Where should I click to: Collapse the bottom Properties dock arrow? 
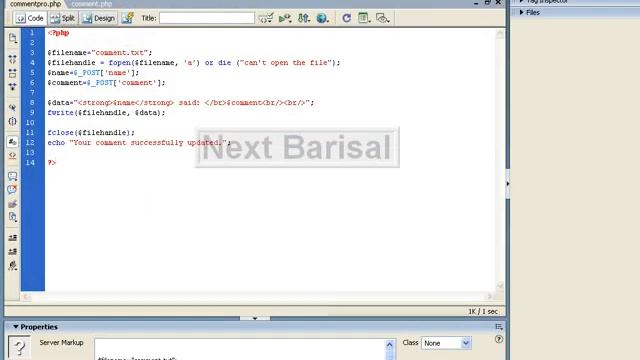coord(255,318)
